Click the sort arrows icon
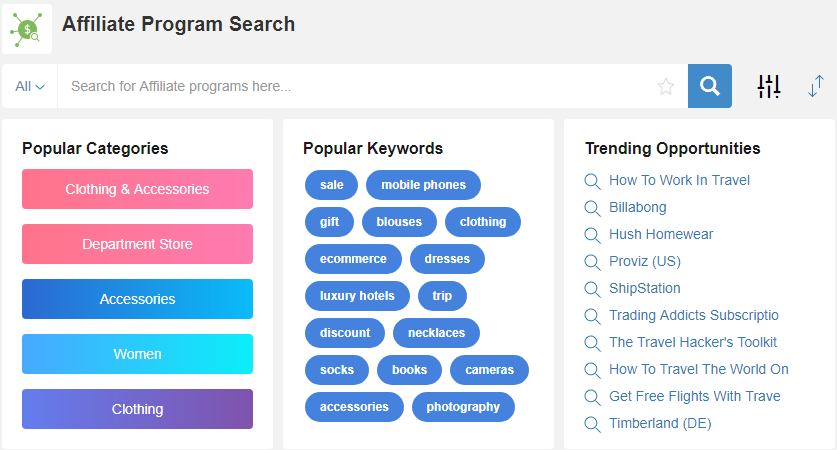Image resolution: width=837 pixels, height=450 pixels. click(816, 86)
